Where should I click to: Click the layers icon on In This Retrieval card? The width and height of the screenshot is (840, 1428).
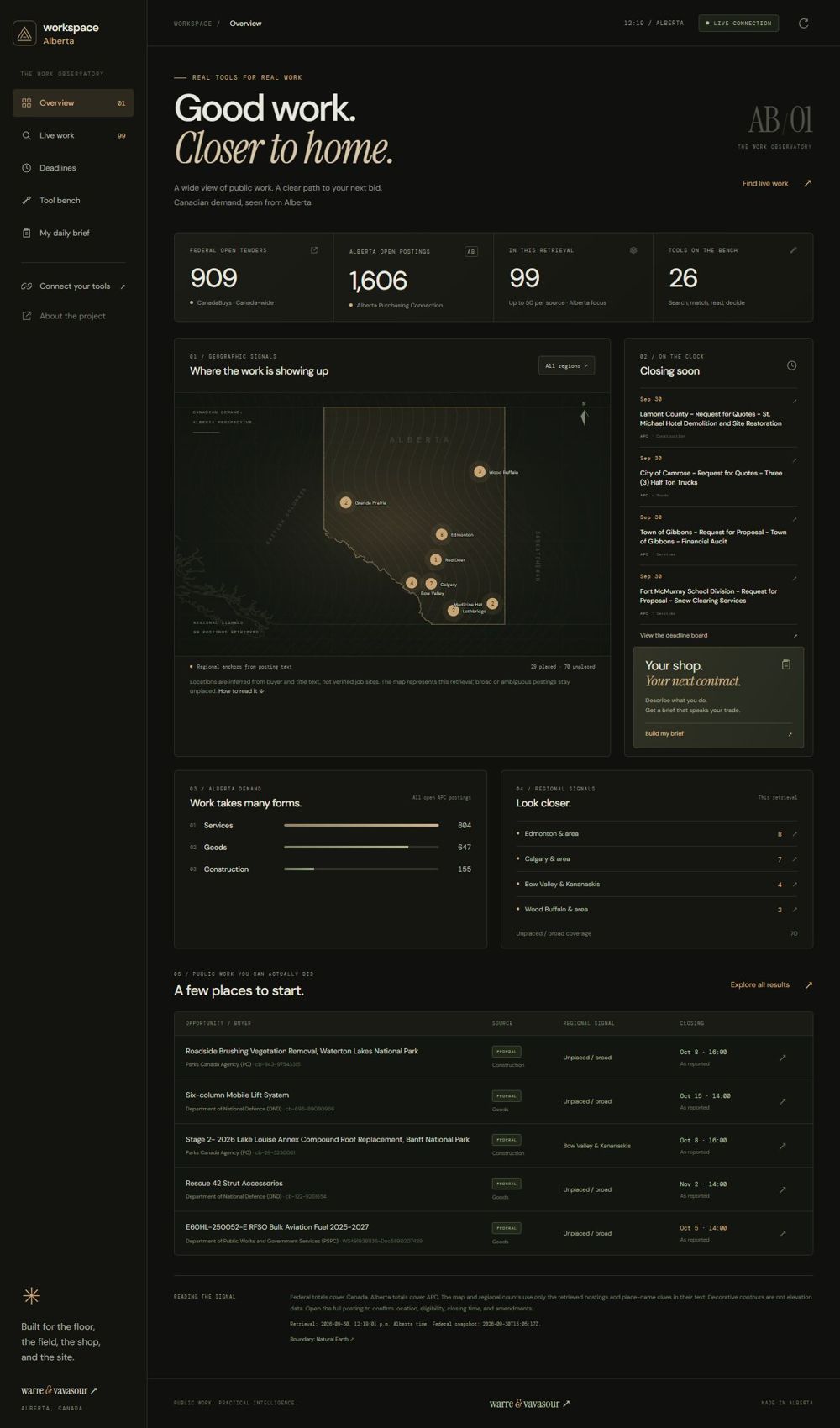point(633,250)
